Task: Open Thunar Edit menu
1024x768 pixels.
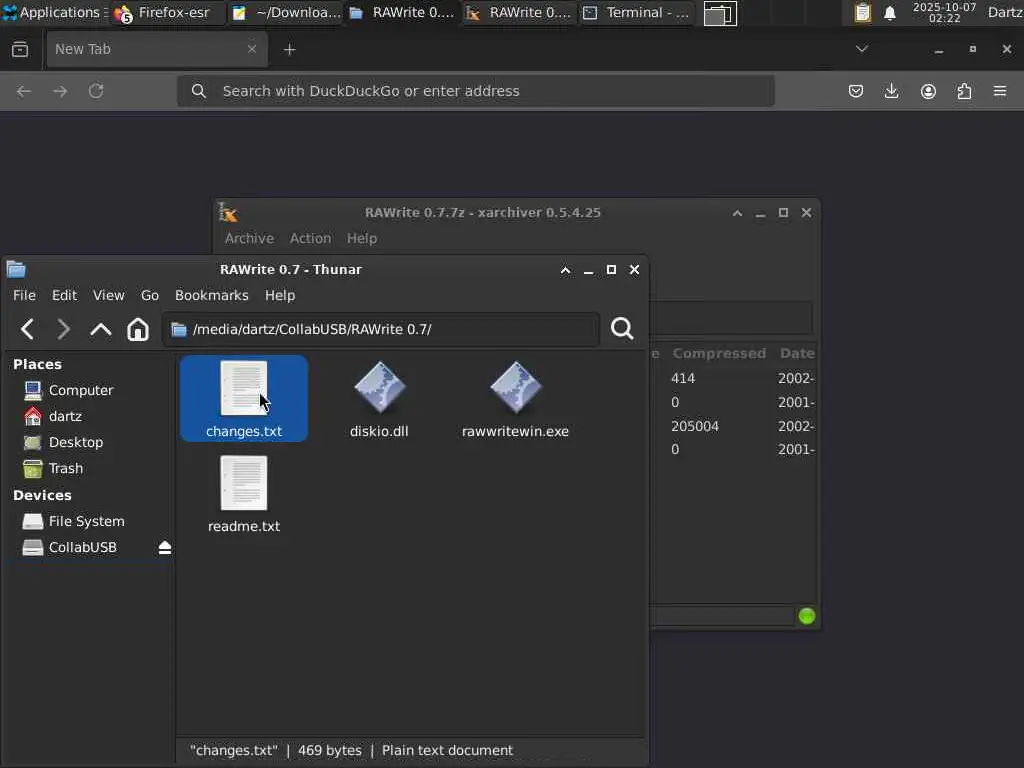Action: 64,295
